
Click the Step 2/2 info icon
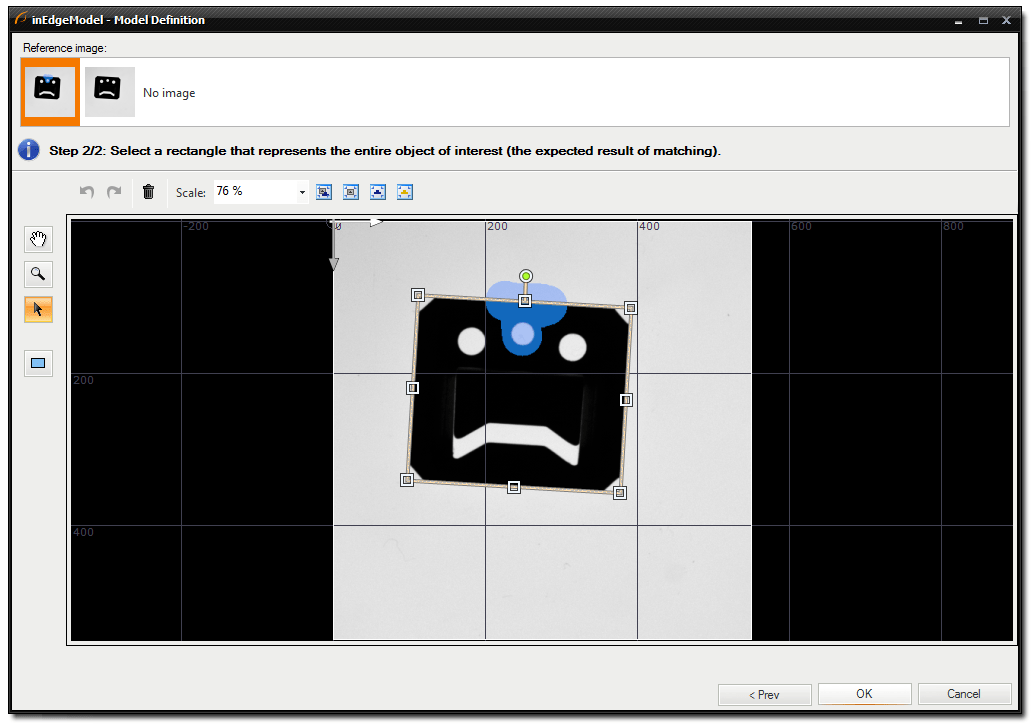point(28,150)
